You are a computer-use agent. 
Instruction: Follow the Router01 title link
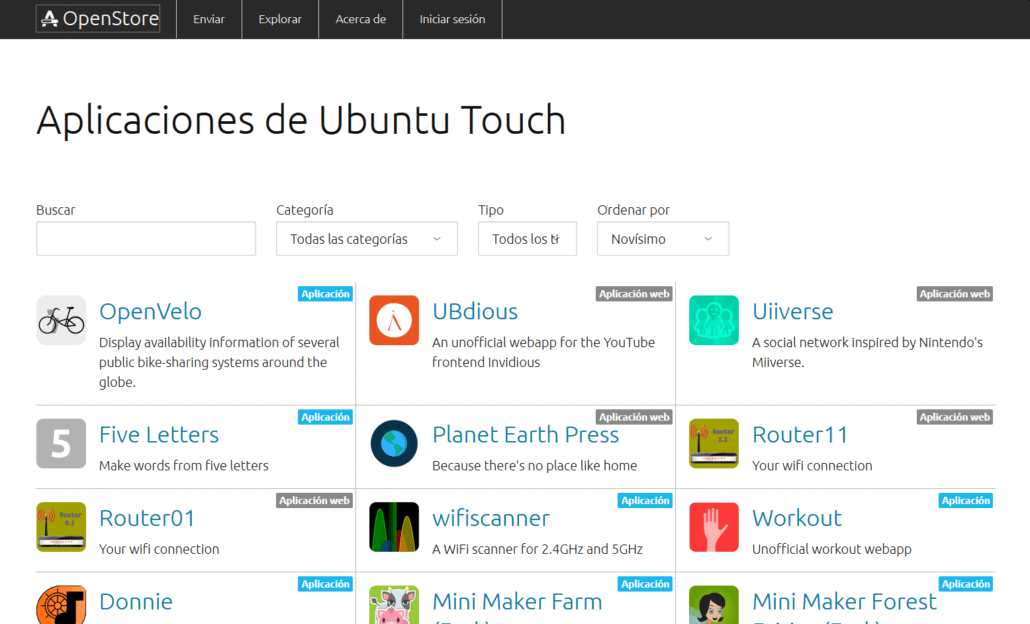pyautogui.click(x=147, y=518)
